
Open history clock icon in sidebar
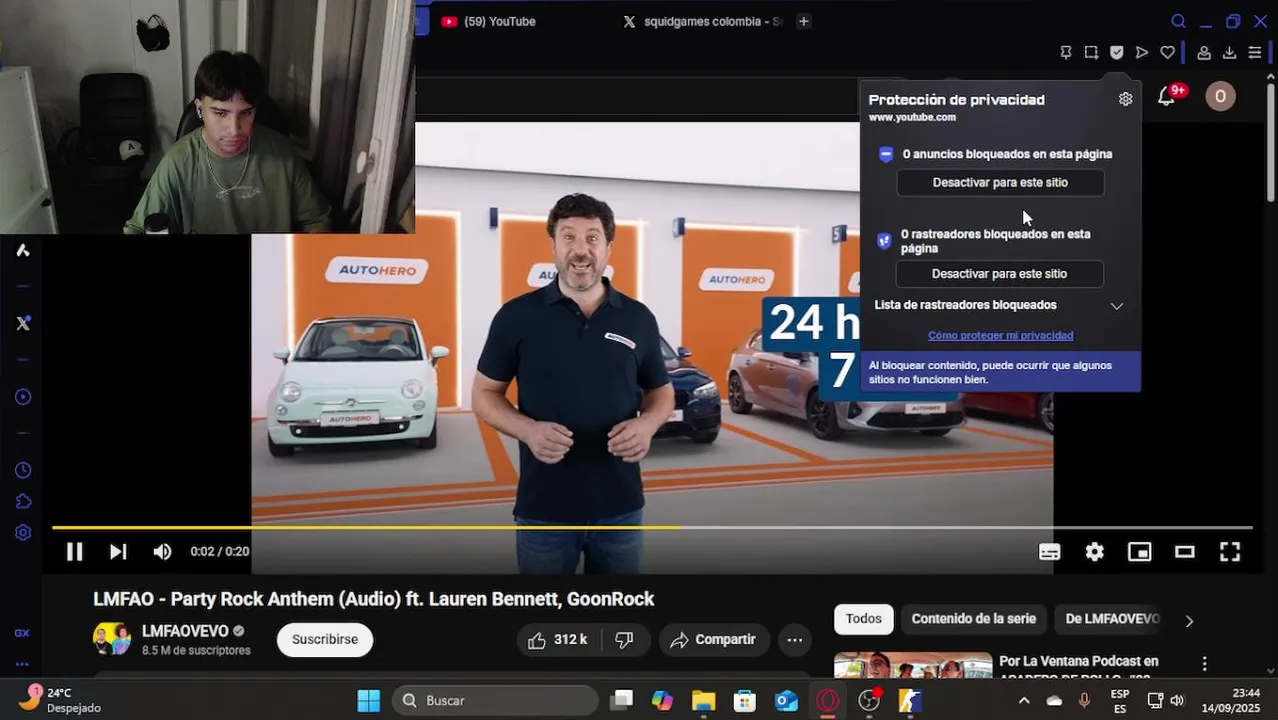tap(23, 470)
